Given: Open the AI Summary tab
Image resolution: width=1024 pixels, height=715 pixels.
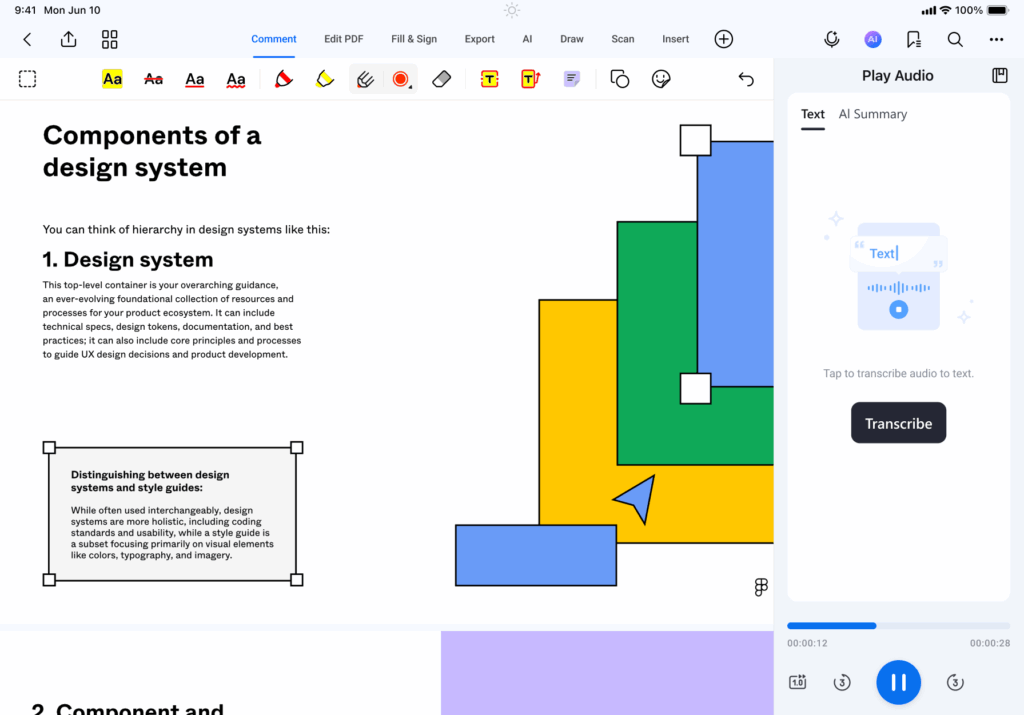Looking at the screenshot, I should 872,114.
